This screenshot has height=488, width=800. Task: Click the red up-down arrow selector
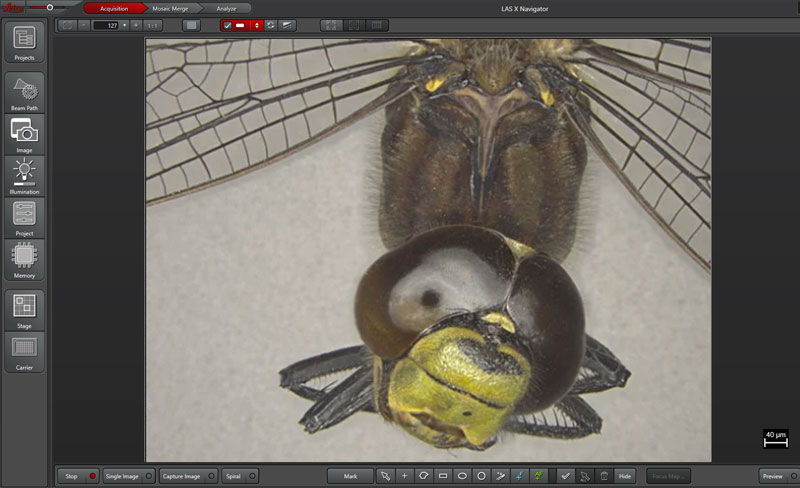pyautogui.click(x=257, y=24)
